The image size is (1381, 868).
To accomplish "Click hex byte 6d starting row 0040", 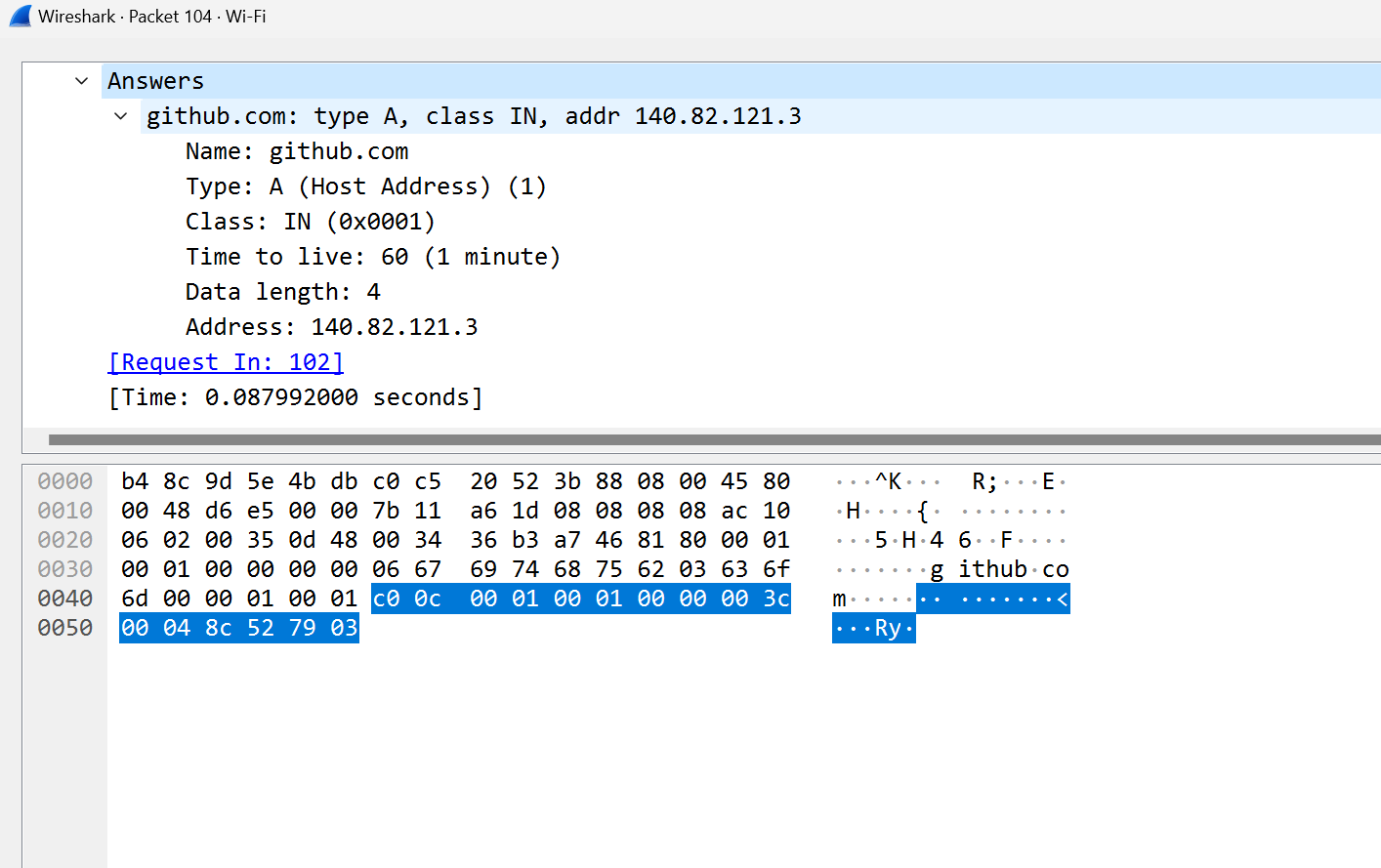I will point(135,599).
